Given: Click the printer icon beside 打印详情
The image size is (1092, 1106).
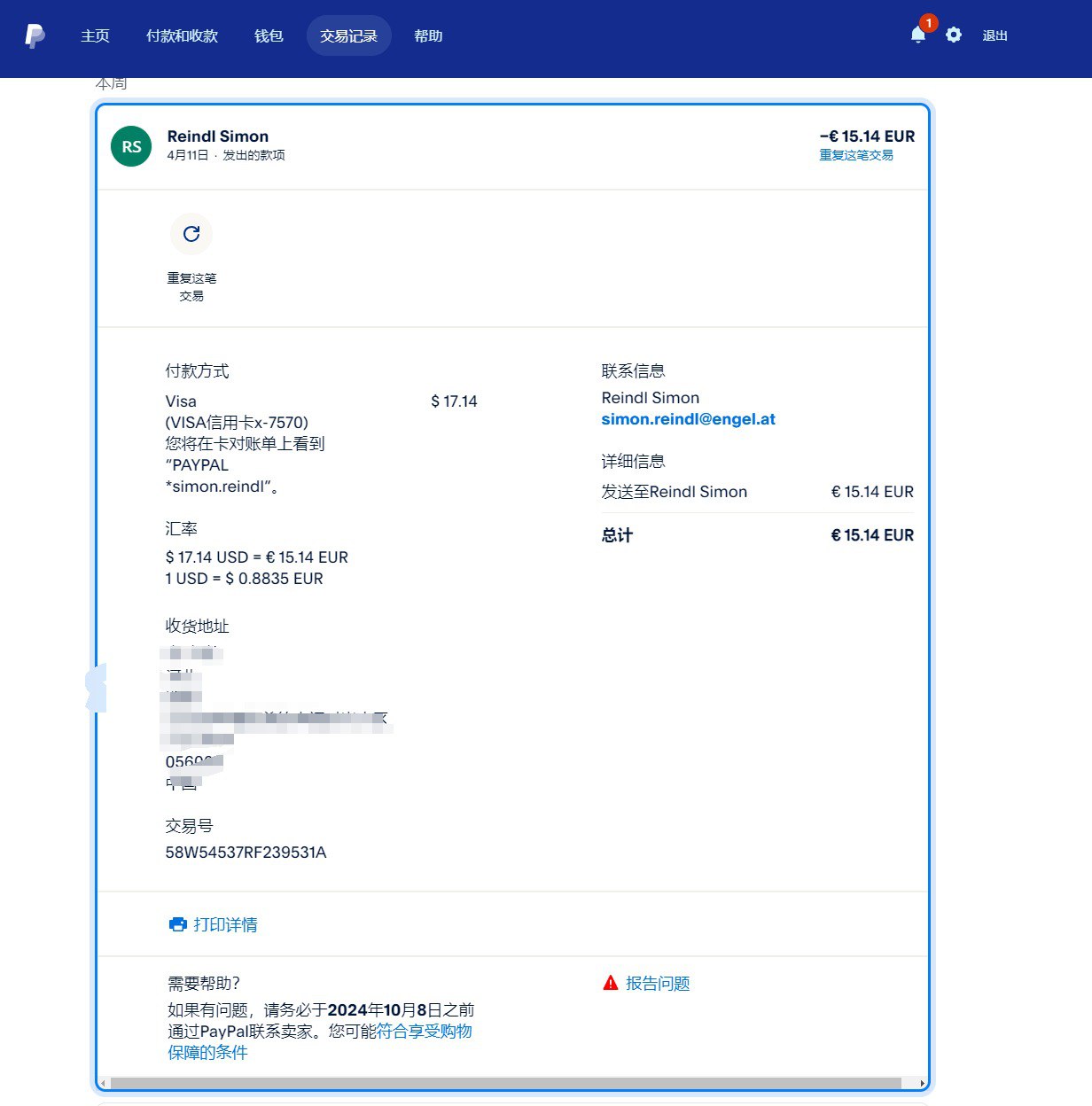Looking at the screenshot, I should pyautogui.click(x=178, y=924).
